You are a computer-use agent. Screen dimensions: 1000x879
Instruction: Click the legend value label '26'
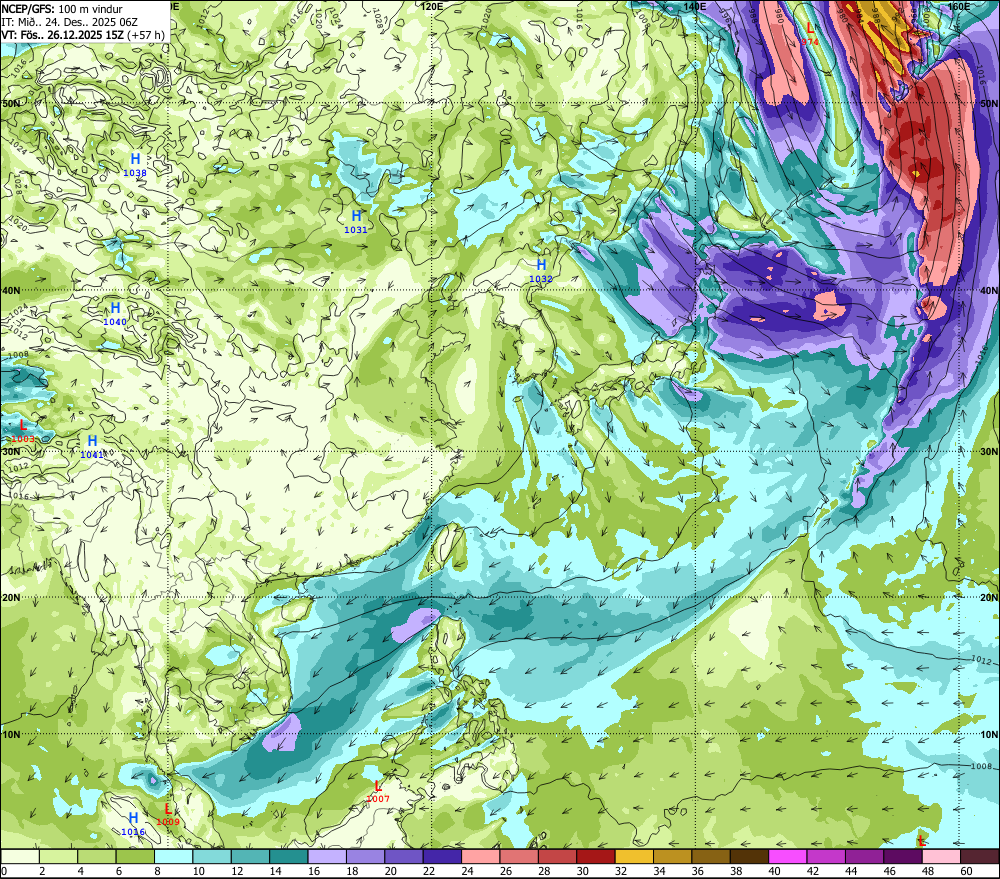506,871
